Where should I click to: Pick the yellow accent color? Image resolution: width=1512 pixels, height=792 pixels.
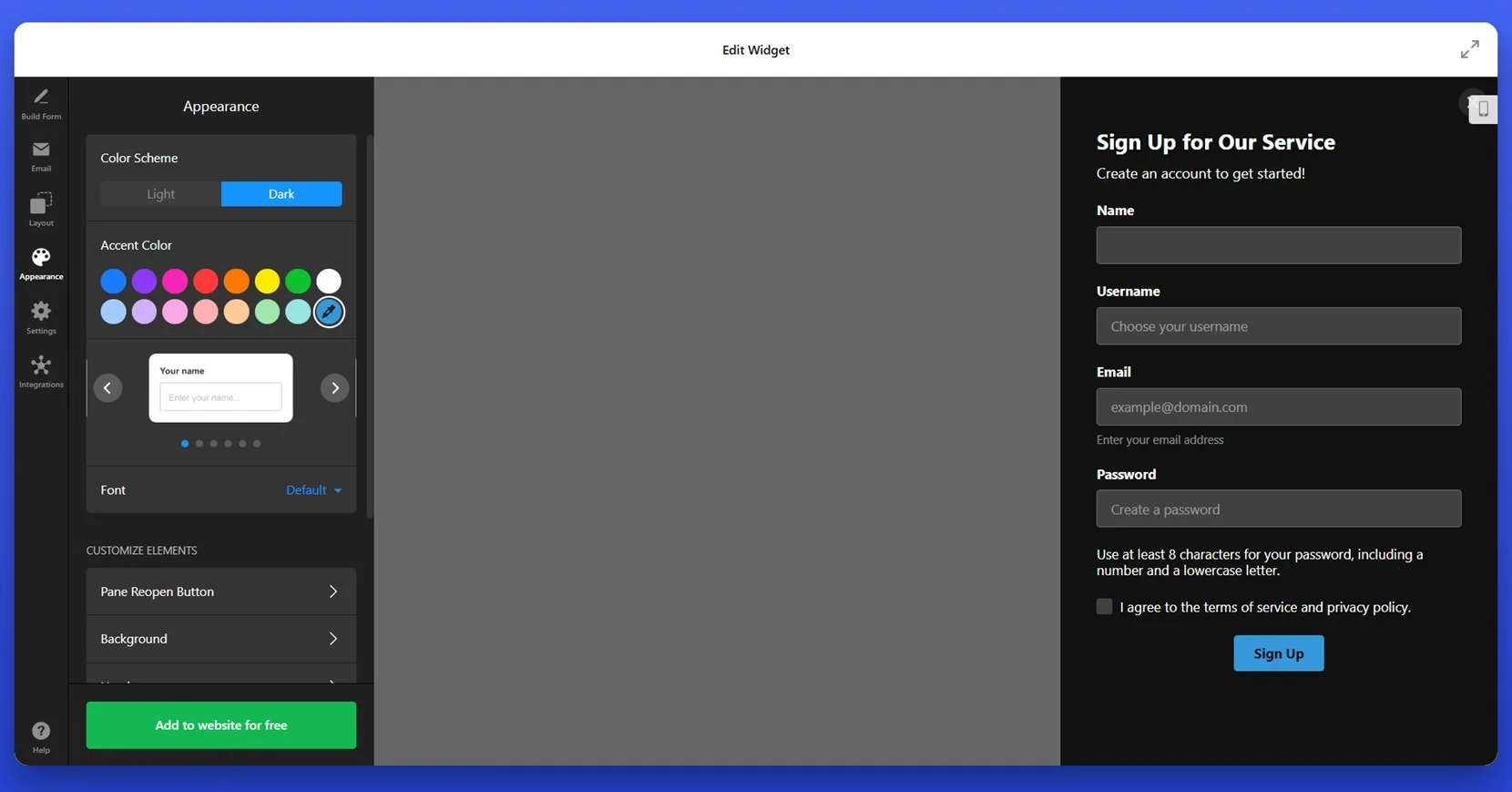click(x=267, y=281)
